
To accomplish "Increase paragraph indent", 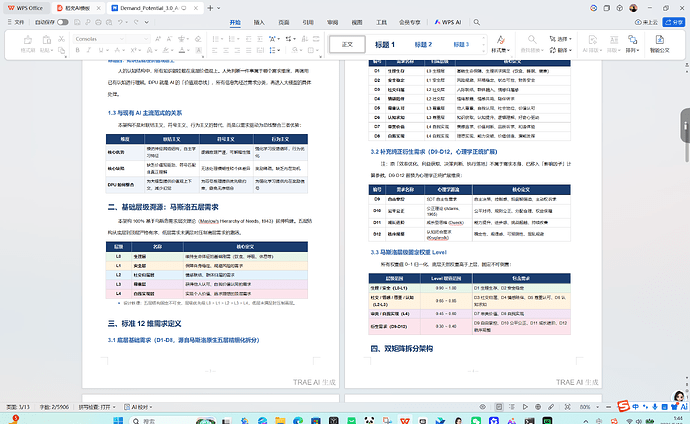I will pyautogui.click(x=260, y=39).
